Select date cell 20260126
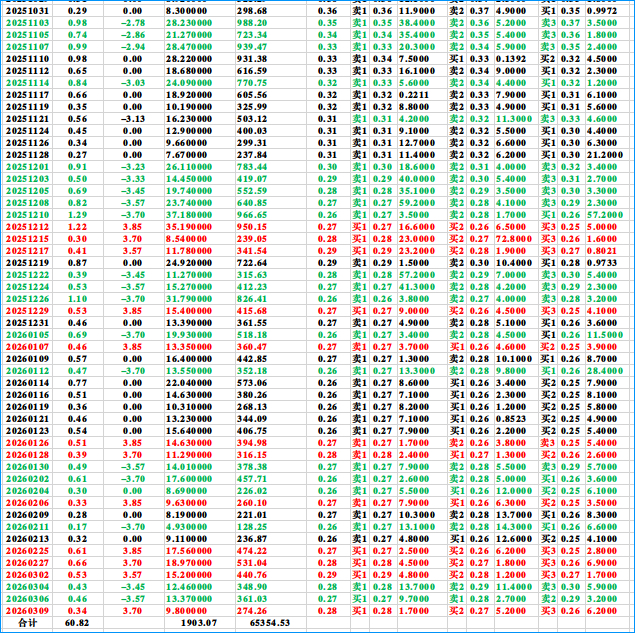The width and height of the screenshot is (635, 633). point(27,443)
